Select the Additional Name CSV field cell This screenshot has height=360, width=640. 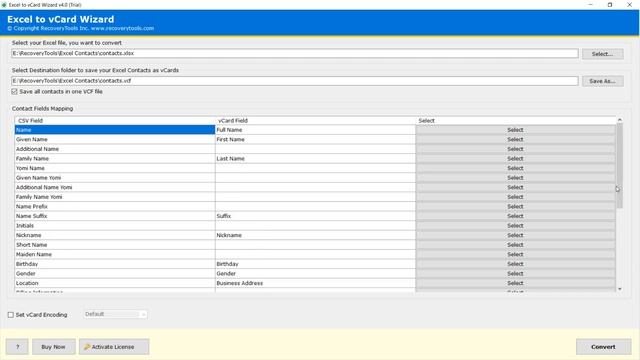point(115,149)
